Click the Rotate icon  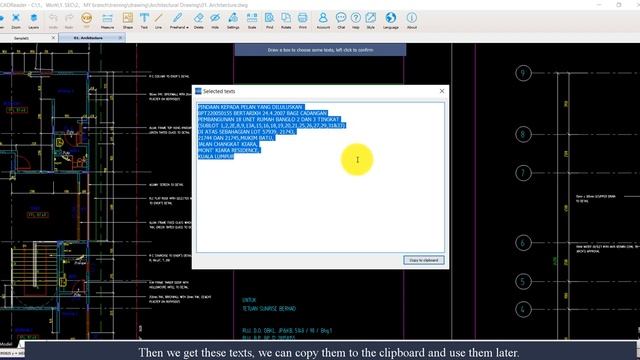(286, 20)
